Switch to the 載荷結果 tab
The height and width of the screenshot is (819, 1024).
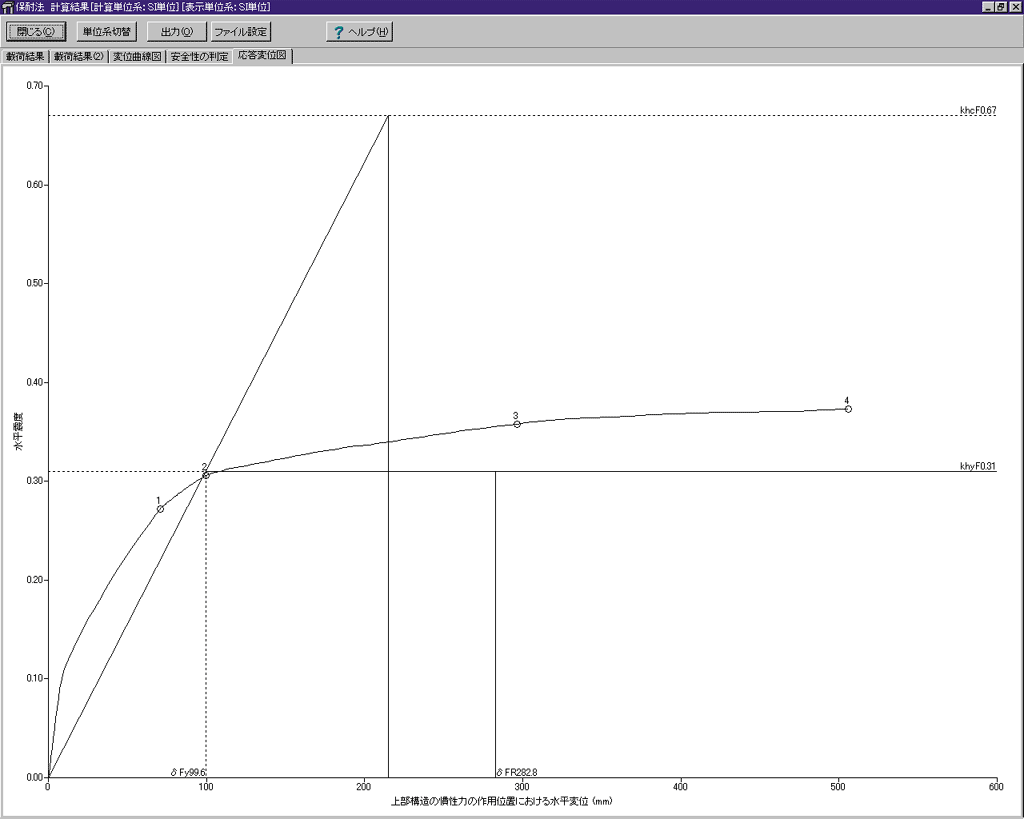(x=25, y=56)
